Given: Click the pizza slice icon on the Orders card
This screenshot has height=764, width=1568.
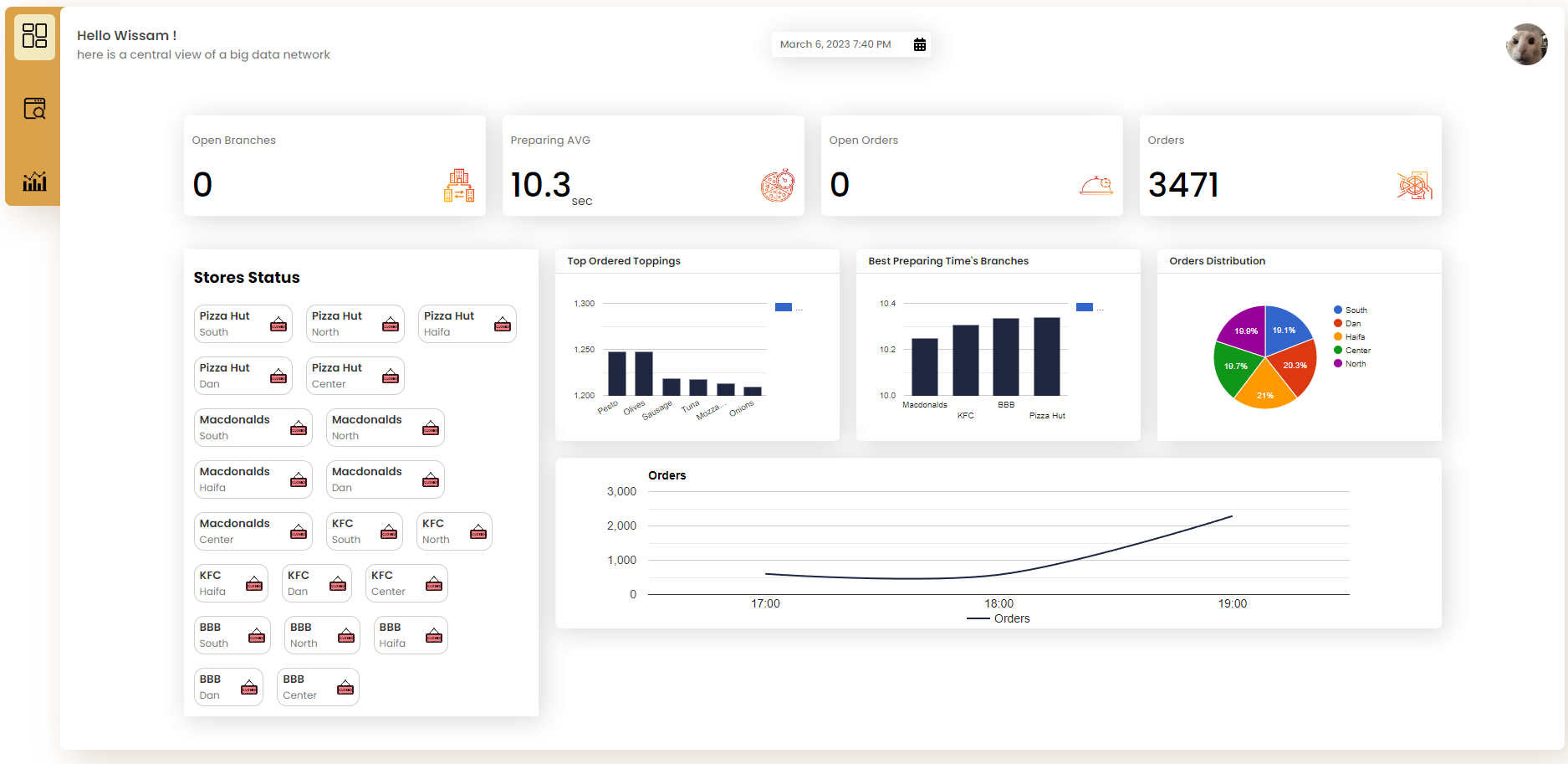Looking at the screenshot, I should pos(1414,186).
